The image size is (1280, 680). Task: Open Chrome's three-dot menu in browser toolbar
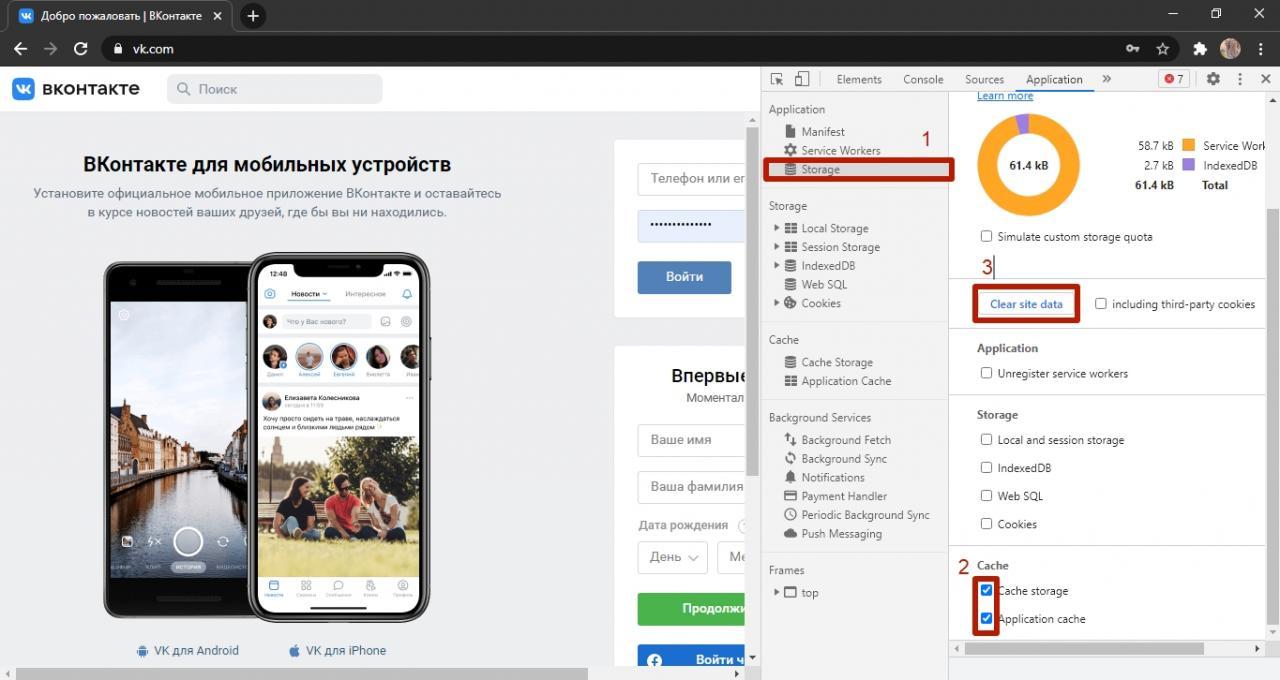coord(1261,48)
